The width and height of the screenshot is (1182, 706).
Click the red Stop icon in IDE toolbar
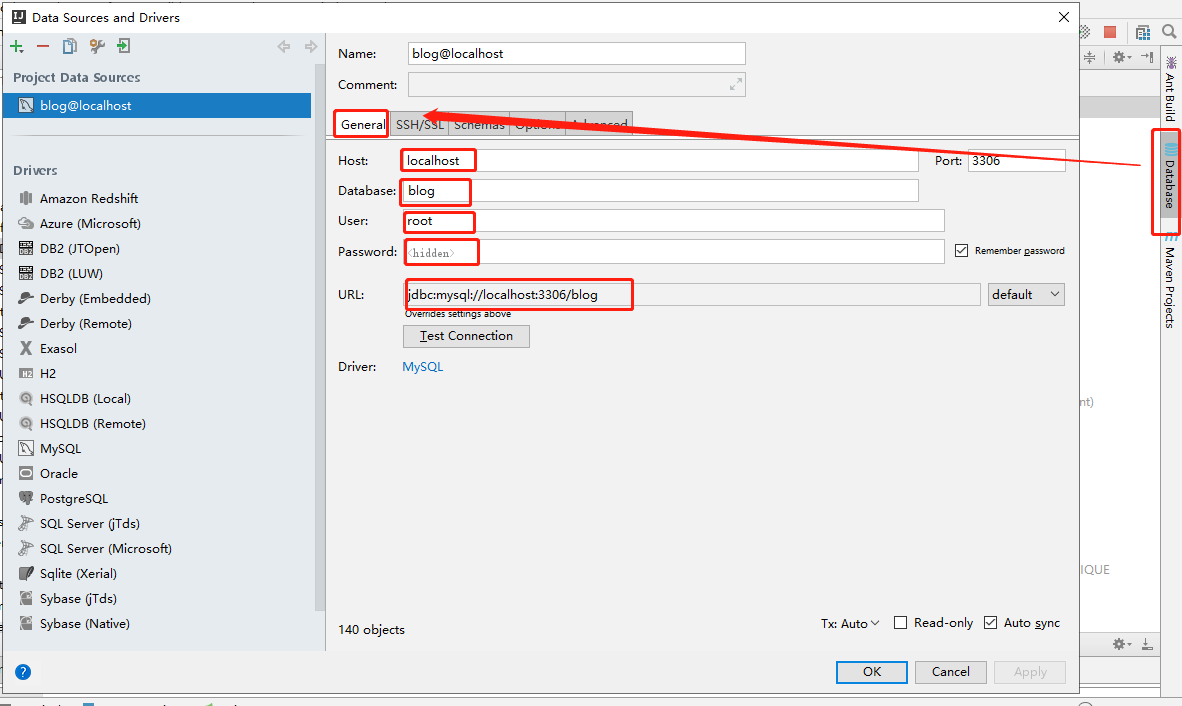(x=1110, y=32)
